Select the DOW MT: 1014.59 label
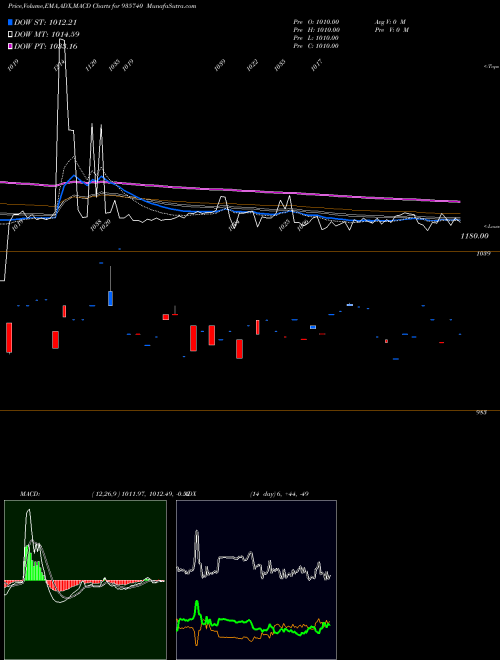Viewport: 500px width, 660px height. click(x=47, y=34)
